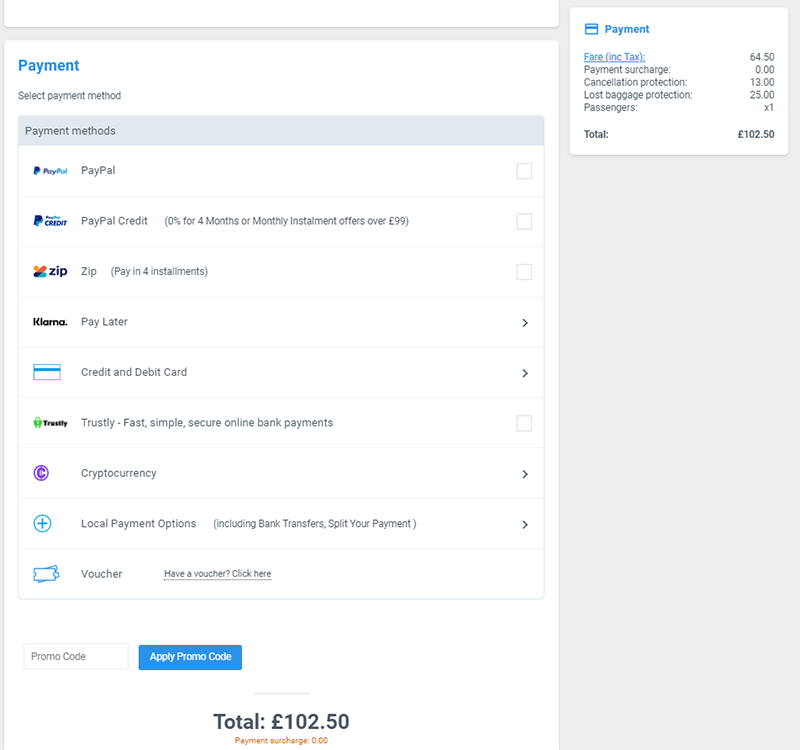The height and width of the screenshot is (750, 800).
Task: Focus the Promo Code input field
Action: point(76,656)
